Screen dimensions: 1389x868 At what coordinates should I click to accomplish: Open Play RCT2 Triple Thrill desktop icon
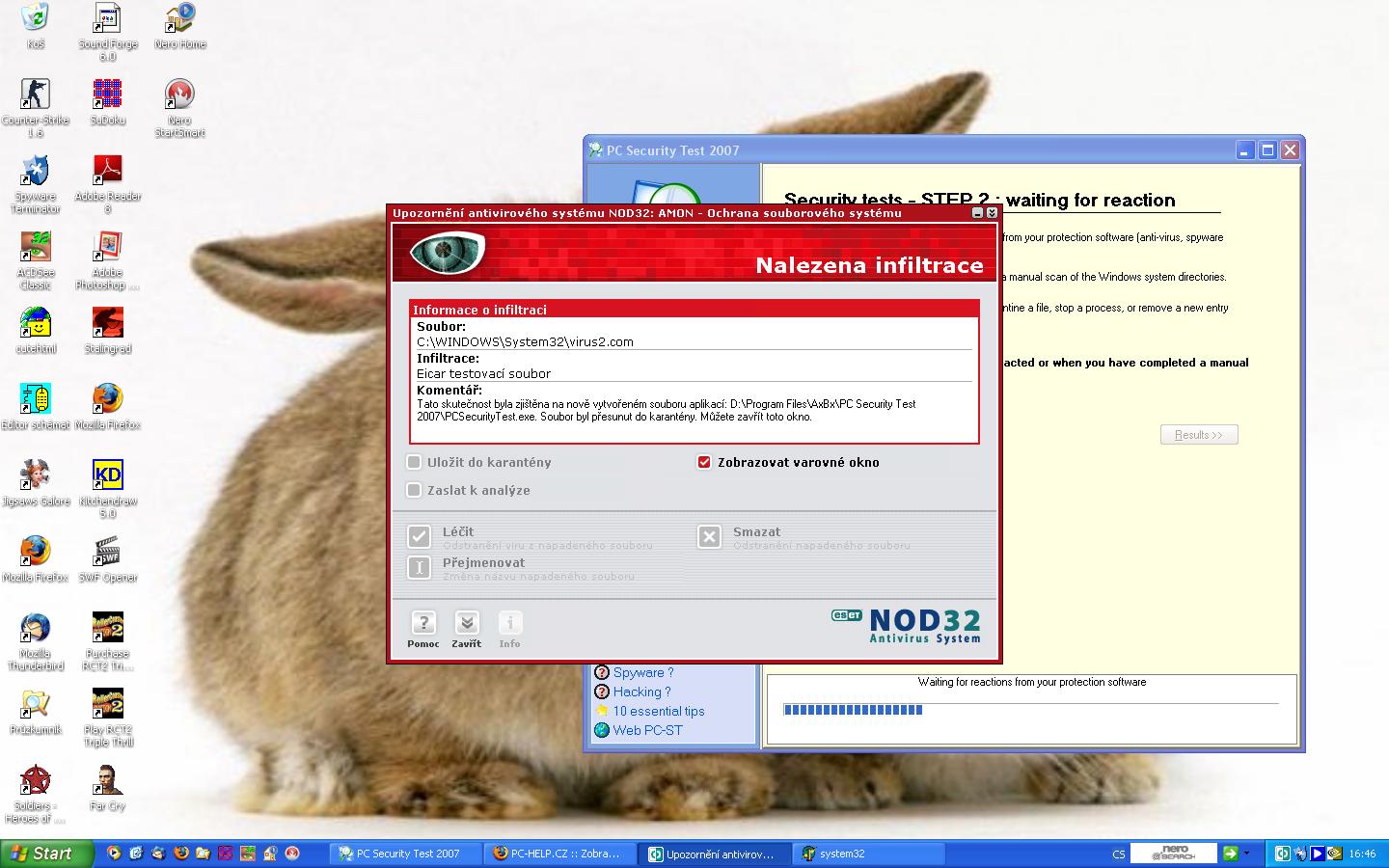coord(108,718)
